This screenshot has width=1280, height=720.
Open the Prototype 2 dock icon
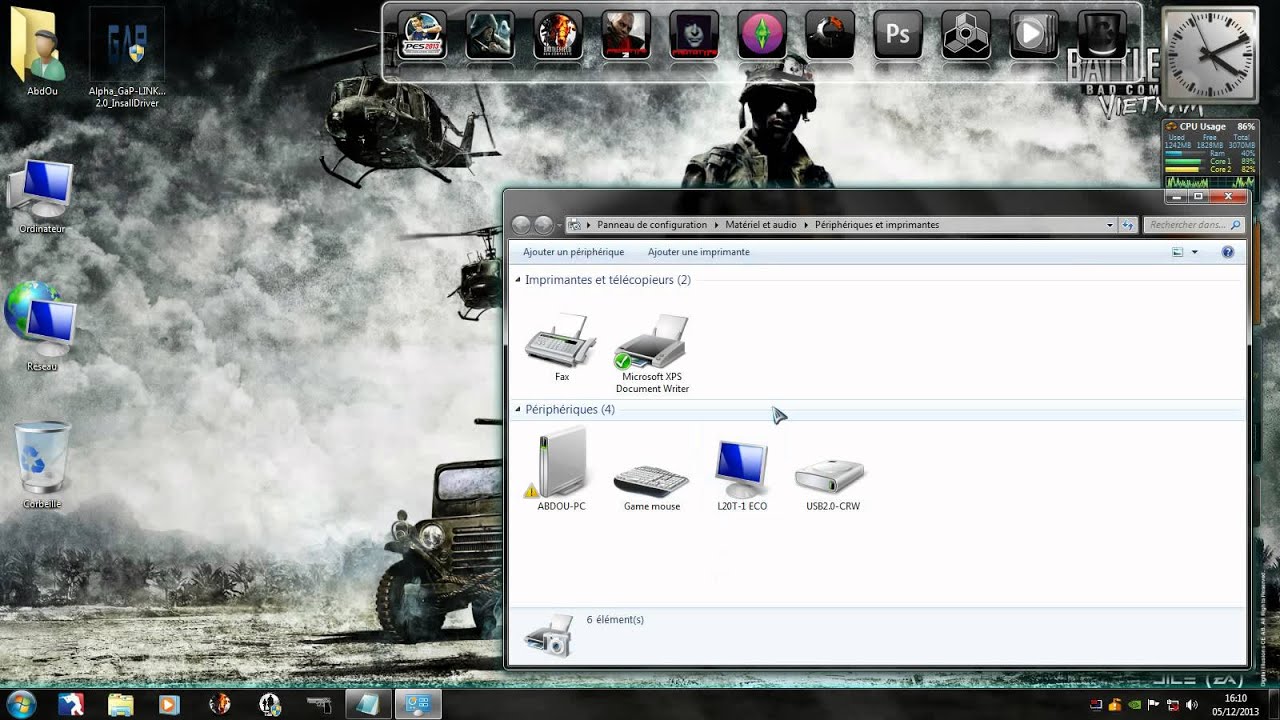pos(626,35)
